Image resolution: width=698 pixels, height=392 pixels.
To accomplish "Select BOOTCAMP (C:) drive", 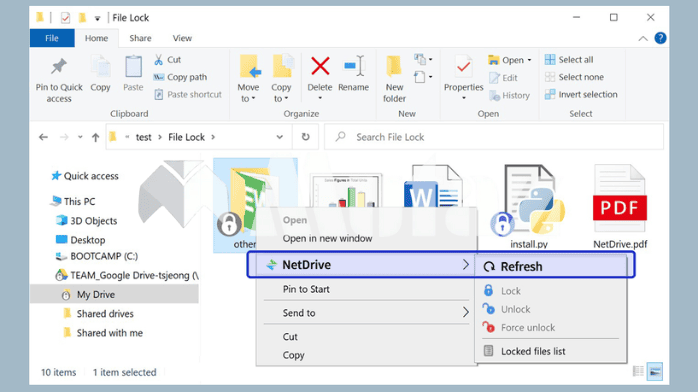I will (97, 256).
